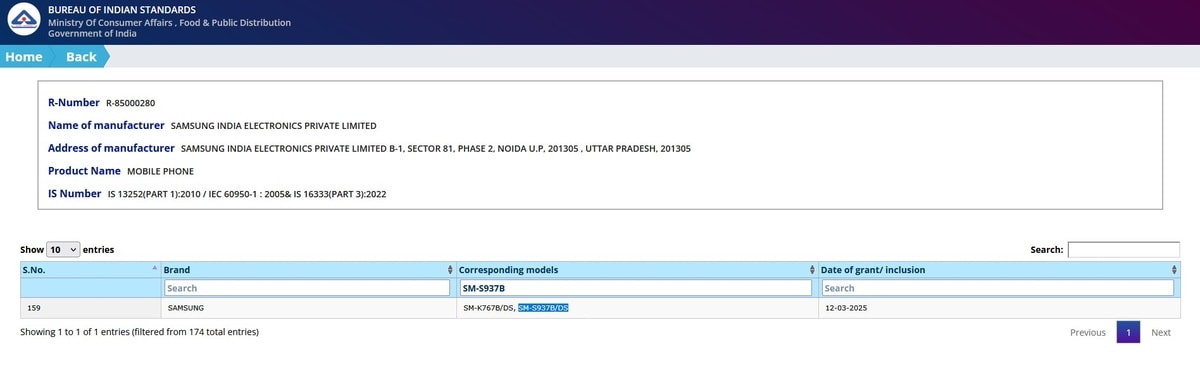The image size is (1200, 368).
Task: Open the Show entries count dropdown
Action: pos(63,249)
